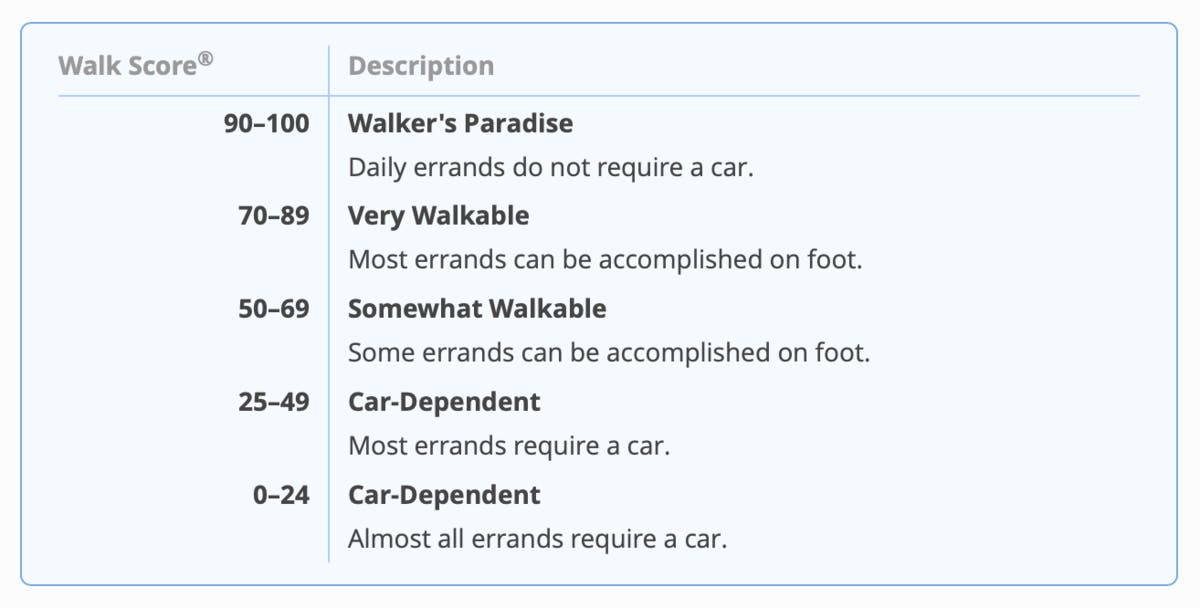Click 'Most errands can be accomplished on foot'
The width and height of the screenshot is (1200, 608).
click(605, 260)
